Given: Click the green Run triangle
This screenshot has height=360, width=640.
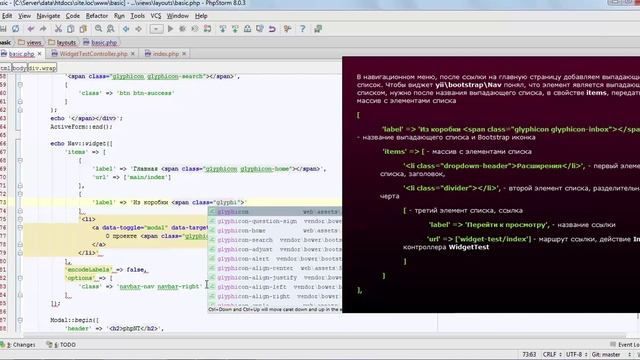Looking at the screenshot, I should 171,29.
